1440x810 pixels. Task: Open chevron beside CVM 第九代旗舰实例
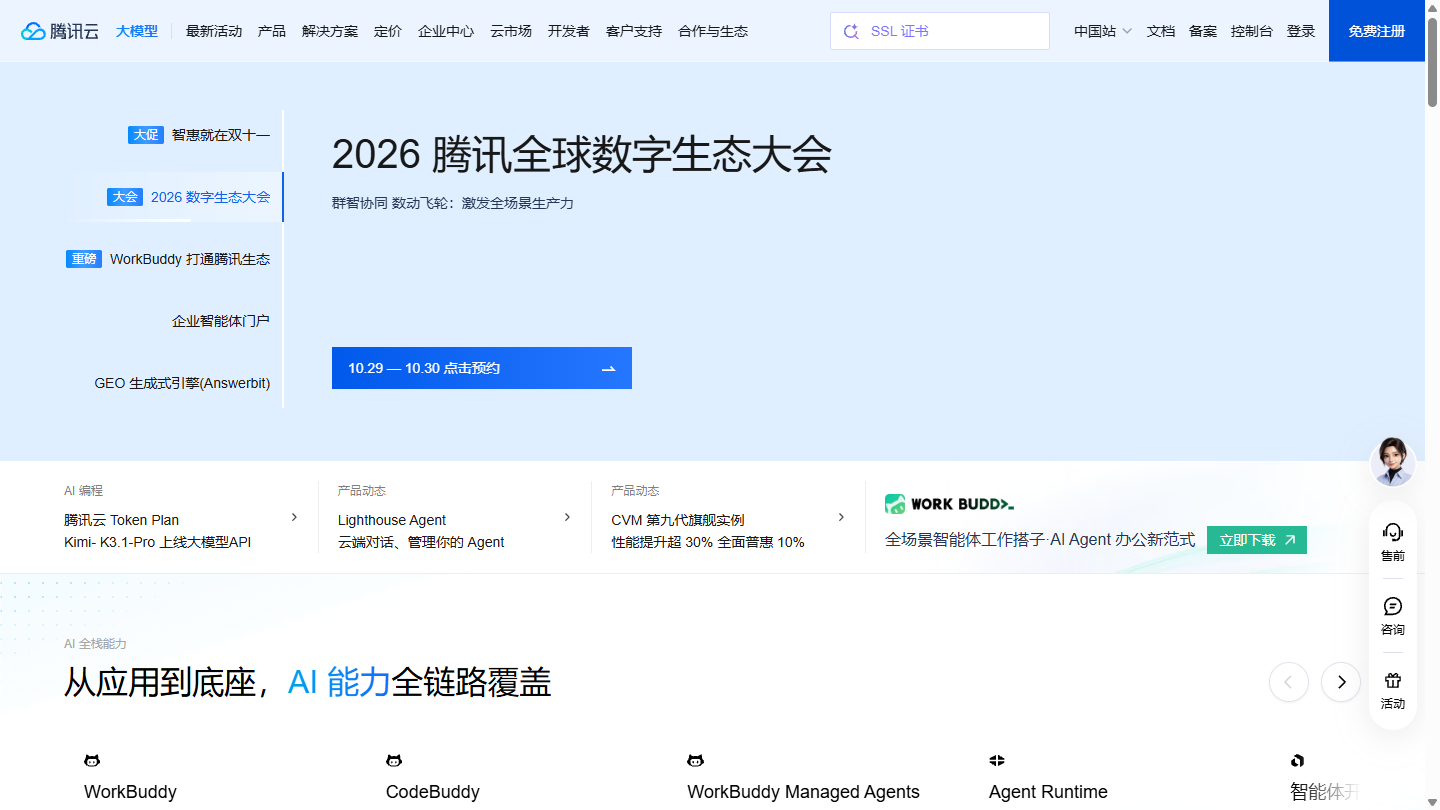click(x=841, y=517)
